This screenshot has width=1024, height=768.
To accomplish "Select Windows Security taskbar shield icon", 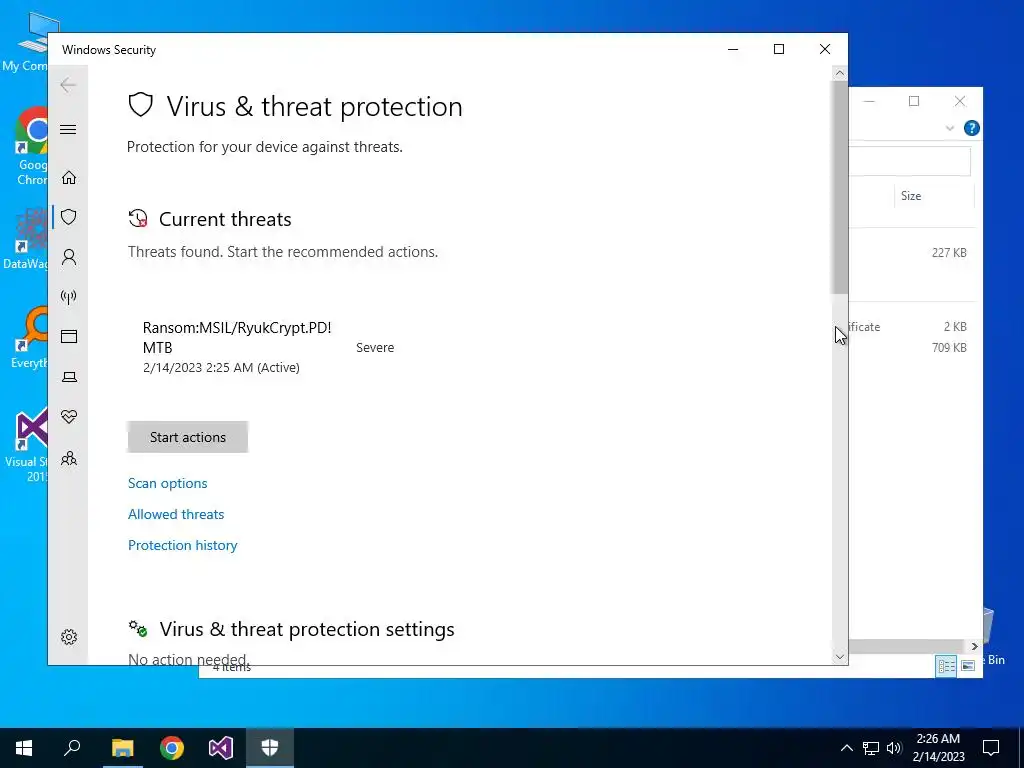I will tap(270, 748).
